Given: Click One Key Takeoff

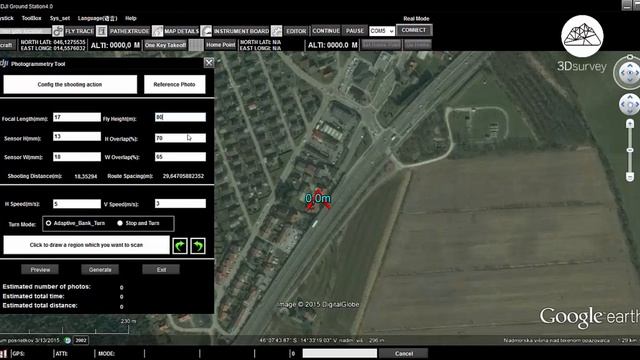Looking at the screenshot, I should pyautogui.click(x=165, y=45).
